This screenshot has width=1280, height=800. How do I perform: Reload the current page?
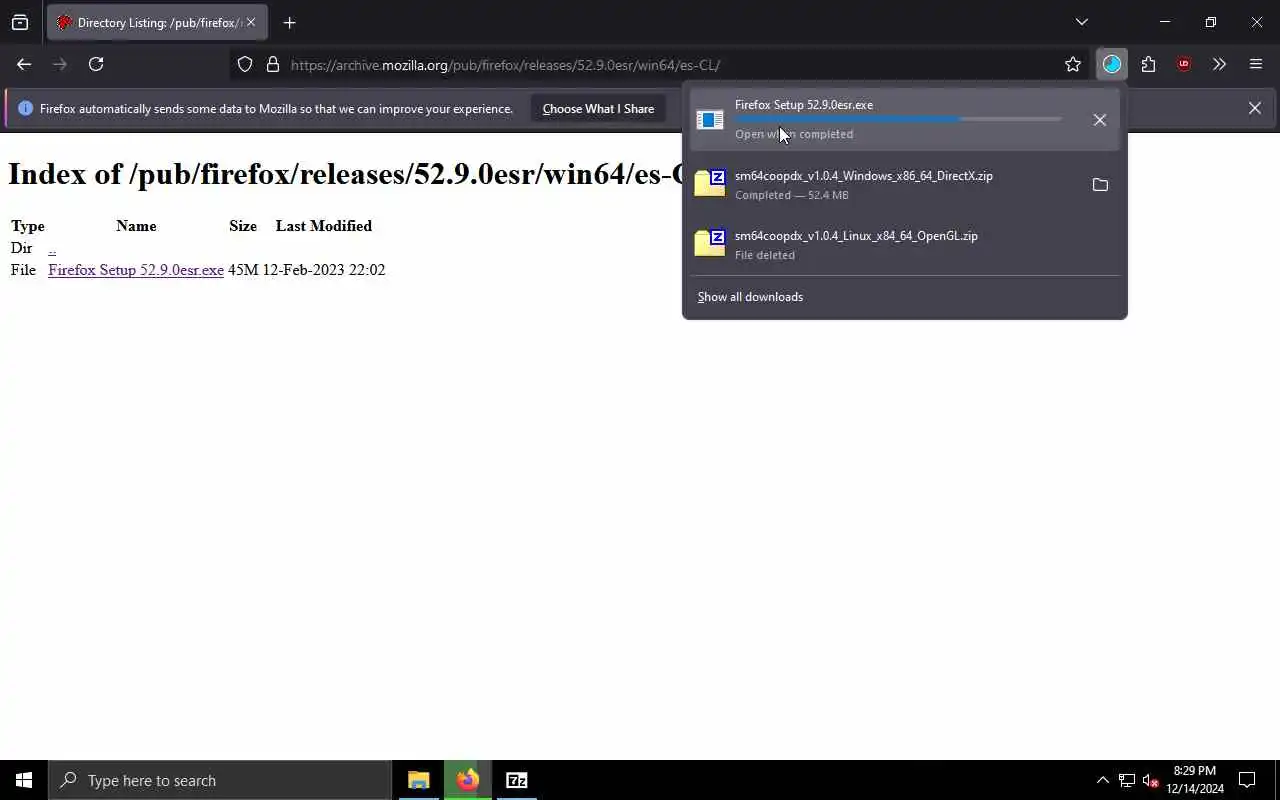pyautogui.click(x=96, y=64)
